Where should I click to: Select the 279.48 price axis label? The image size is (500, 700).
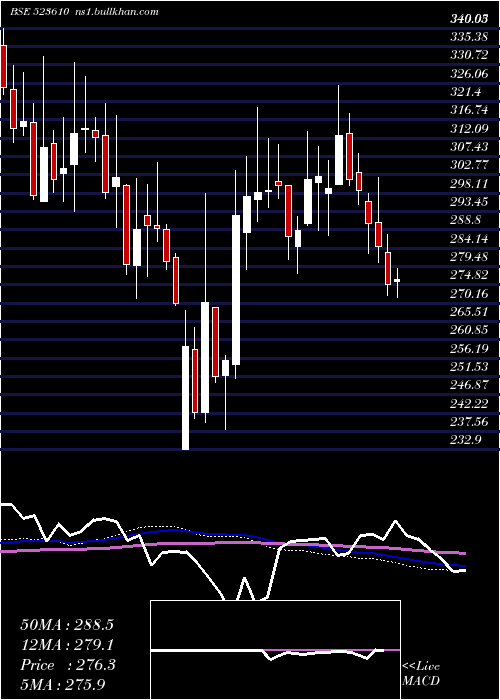click(x=467, y=257)
